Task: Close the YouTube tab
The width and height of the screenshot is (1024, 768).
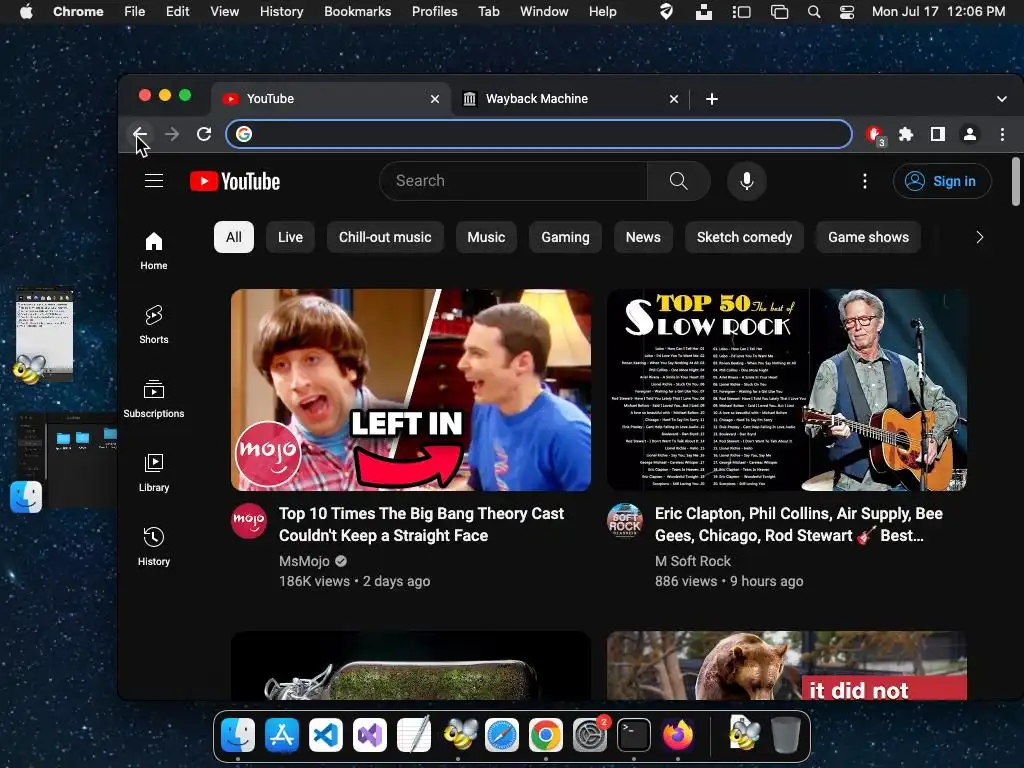Action: (x=435, y=99)
